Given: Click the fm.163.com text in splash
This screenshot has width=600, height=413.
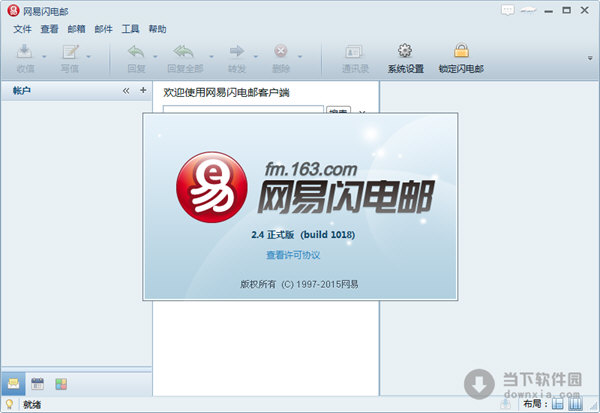Looking at the screenshot, I should (x=311, y=169).
